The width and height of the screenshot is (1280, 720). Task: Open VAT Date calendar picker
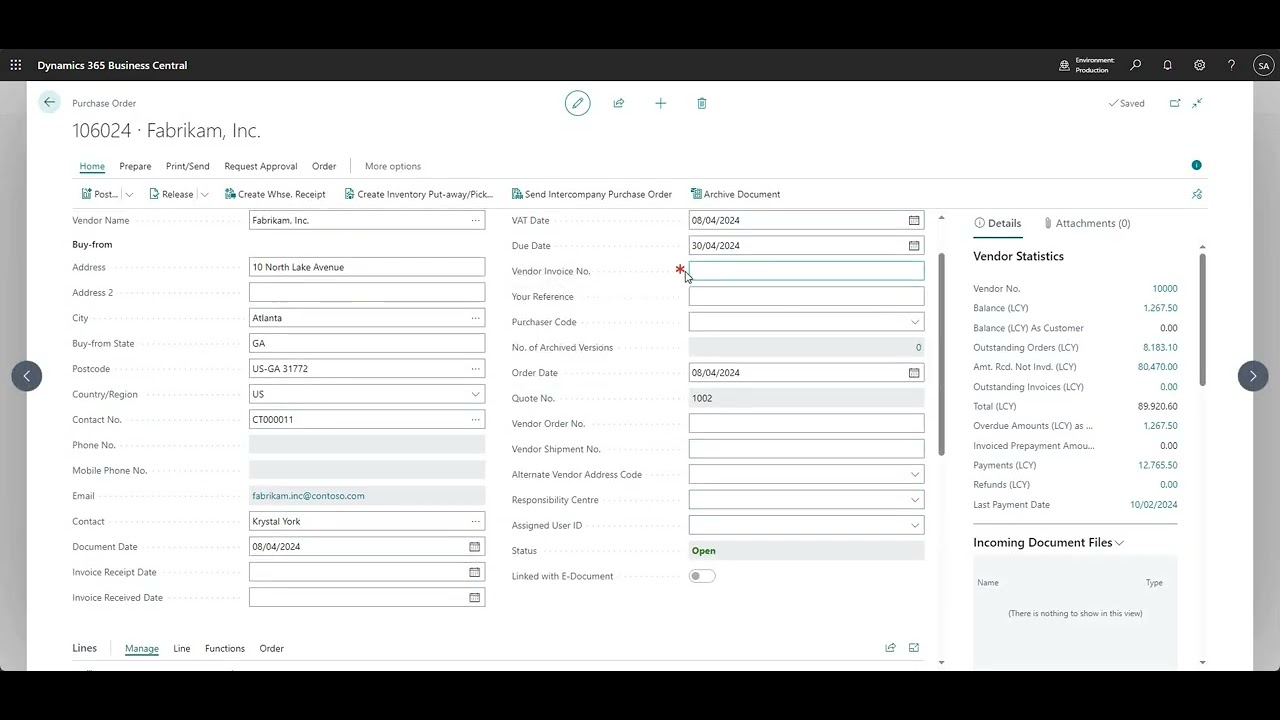[x=914, y=220]
